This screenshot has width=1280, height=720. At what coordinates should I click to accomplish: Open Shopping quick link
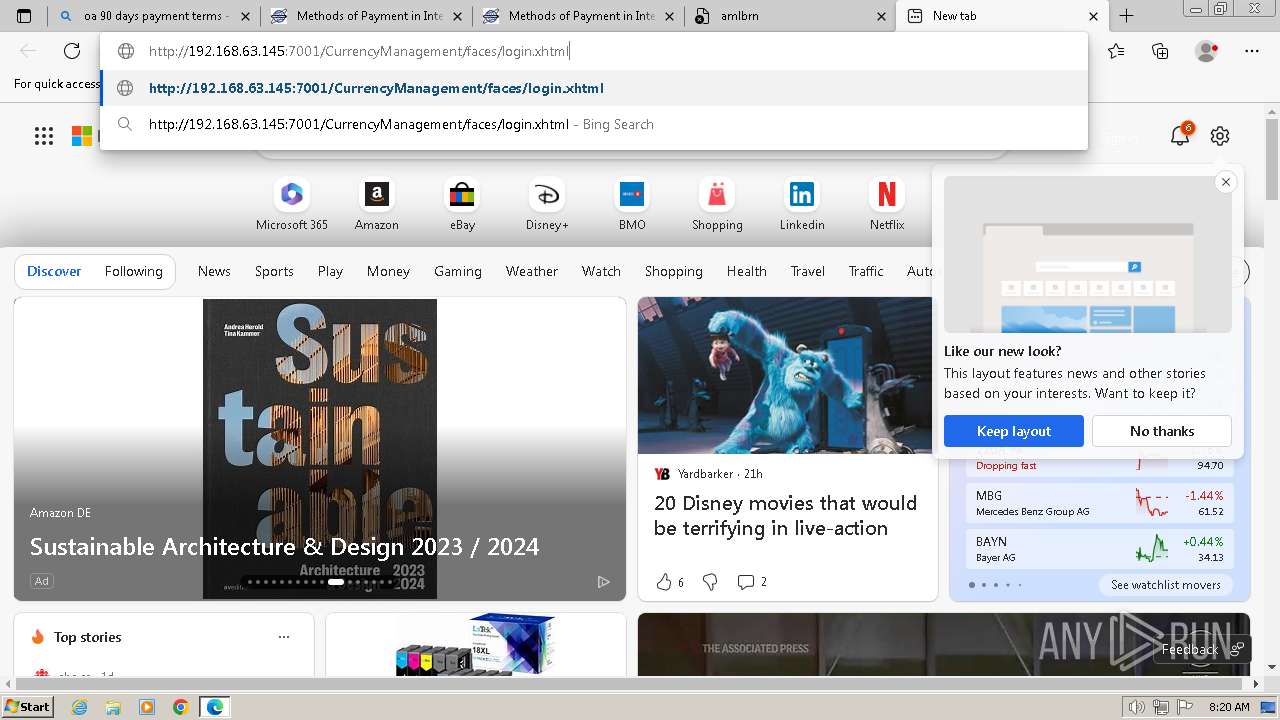coord(717,205)
